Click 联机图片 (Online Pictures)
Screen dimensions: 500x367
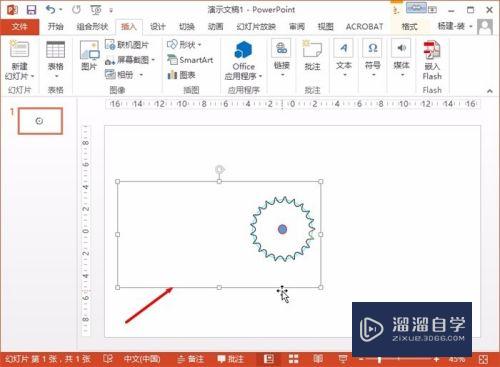click(127, 45)
